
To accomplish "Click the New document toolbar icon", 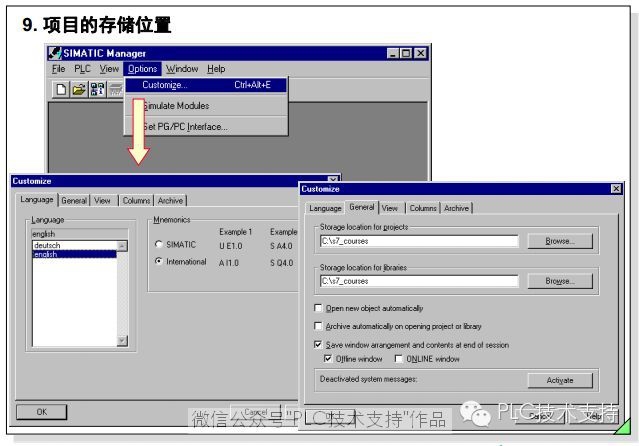I will pos(61,89).
